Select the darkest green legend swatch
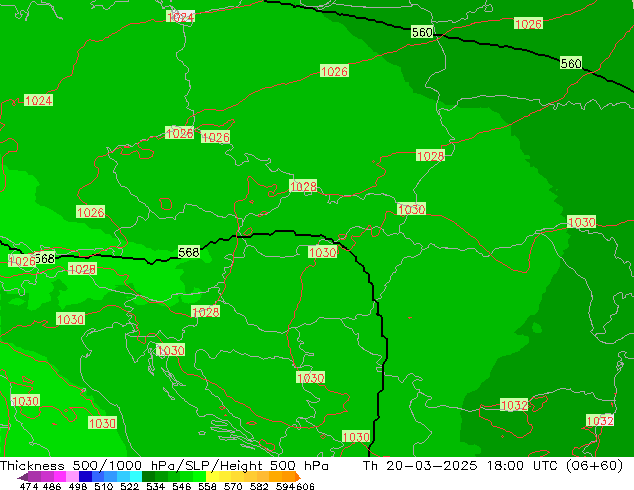Viewport: 634px width, 490px height. 148,477
